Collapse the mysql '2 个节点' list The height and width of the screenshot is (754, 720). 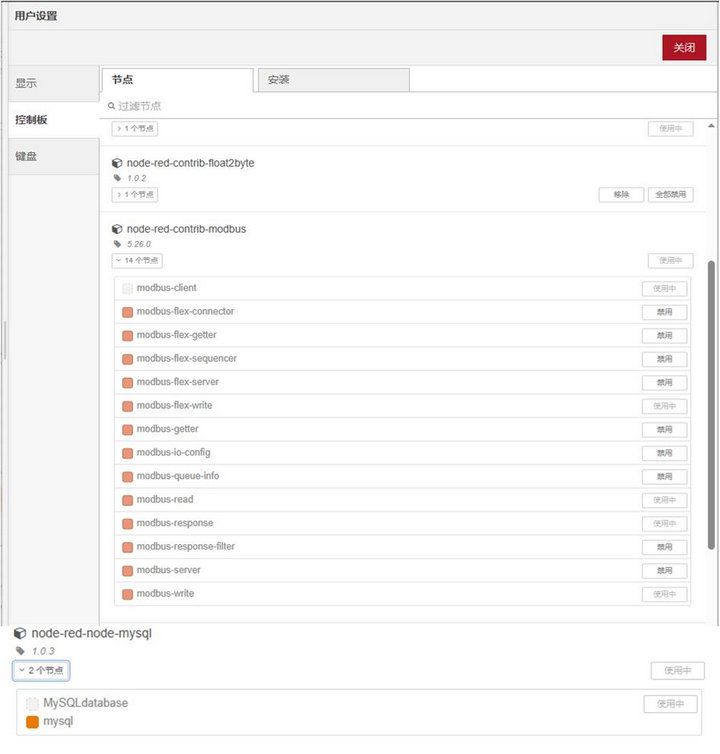pyautogui.click(x=41, y=671)
